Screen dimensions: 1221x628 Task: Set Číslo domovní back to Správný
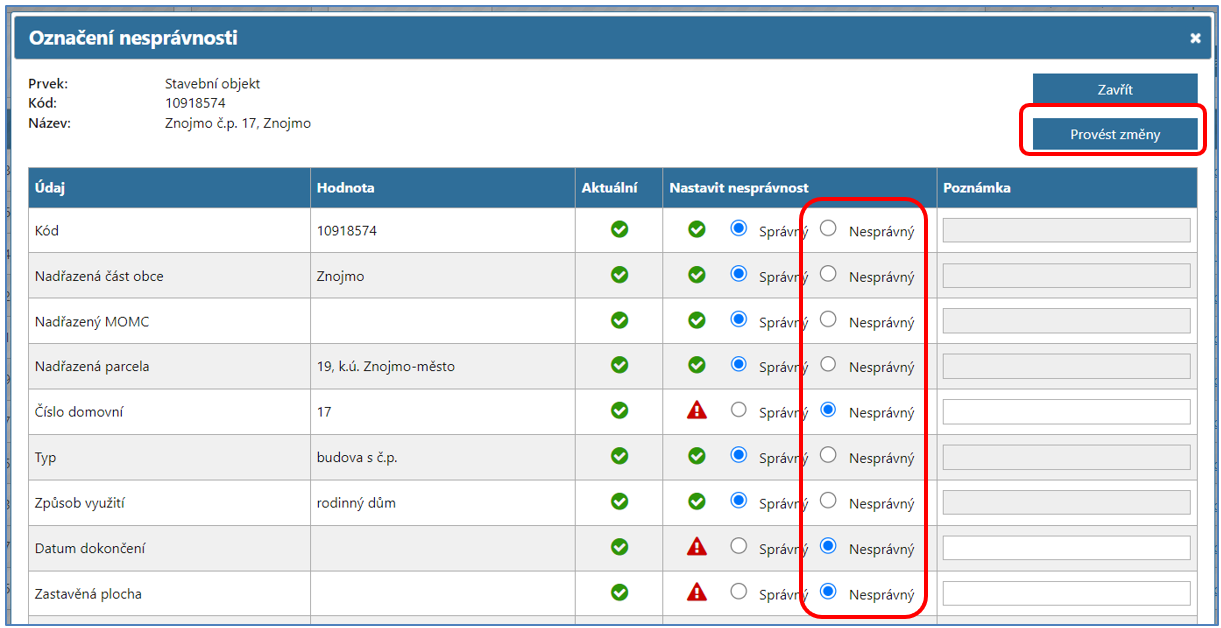pos(739,409)
